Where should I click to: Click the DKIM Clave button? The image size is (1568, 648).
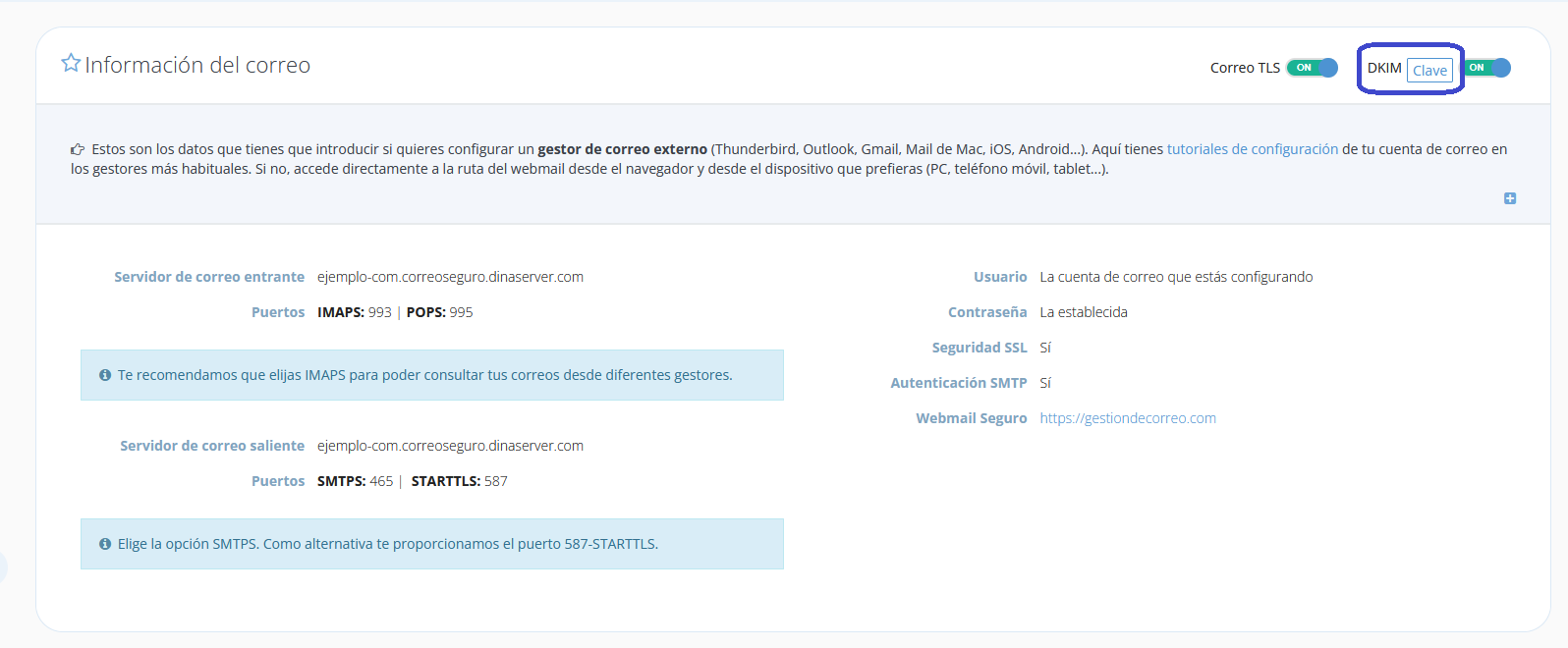(1429, 70)
